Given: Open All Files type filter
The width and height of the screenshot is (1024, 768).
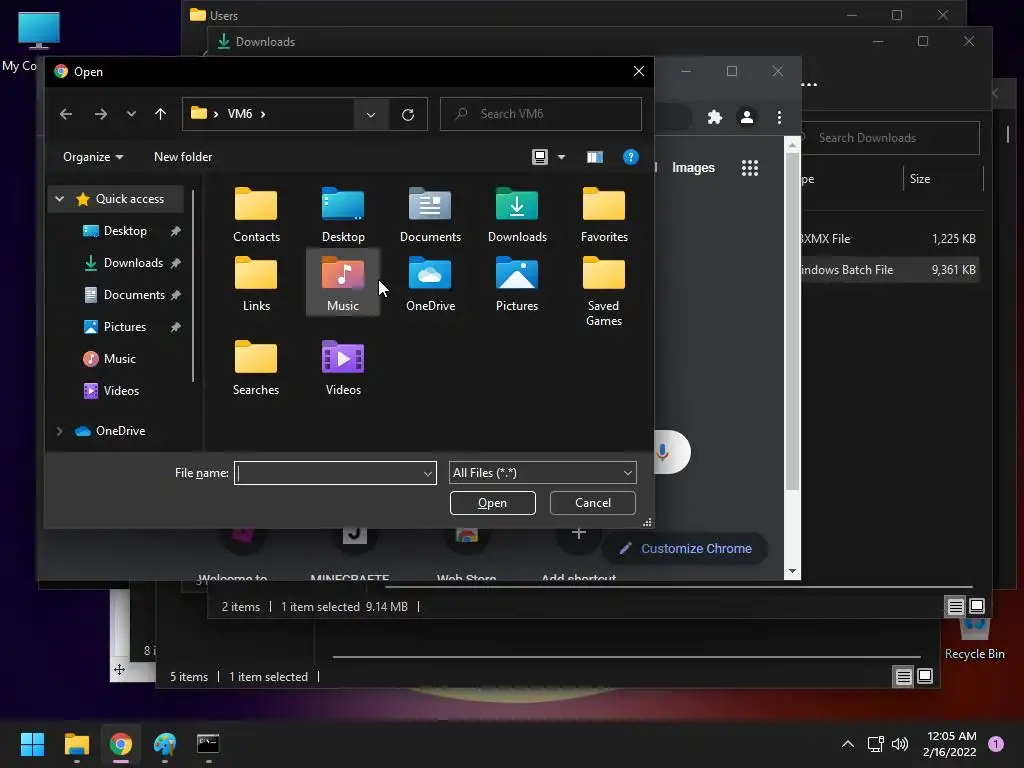Looking at the screenshot, I should pyautogui.click(x=542, y=473).
